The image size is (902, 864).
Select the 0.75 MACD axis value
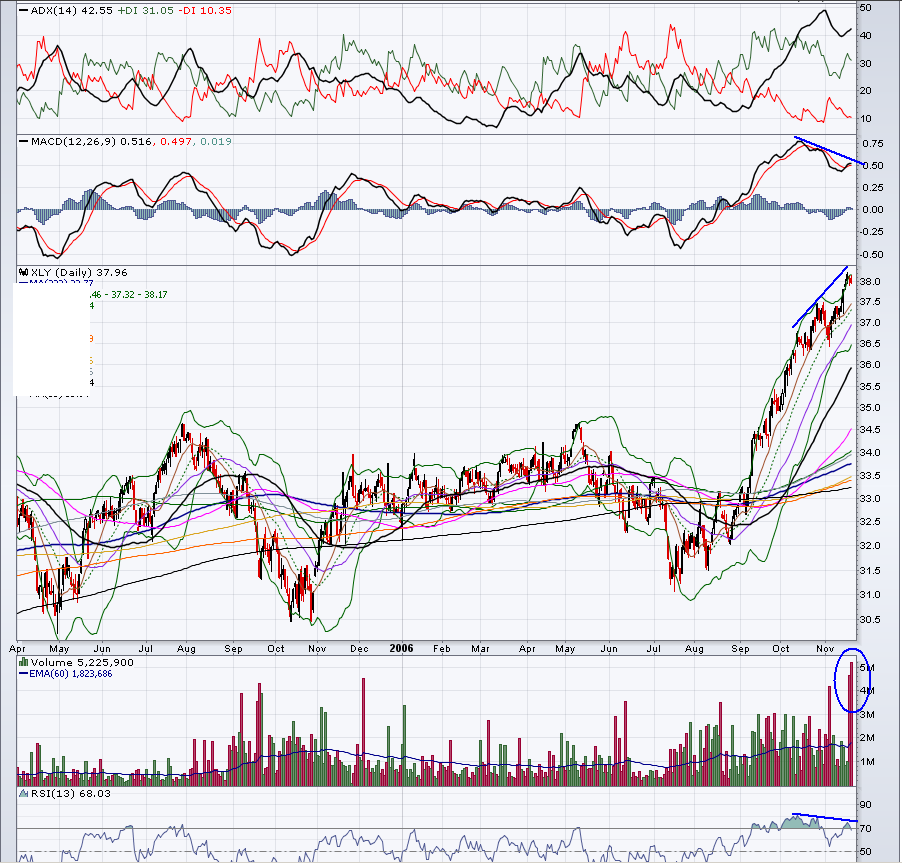(873, 143)
